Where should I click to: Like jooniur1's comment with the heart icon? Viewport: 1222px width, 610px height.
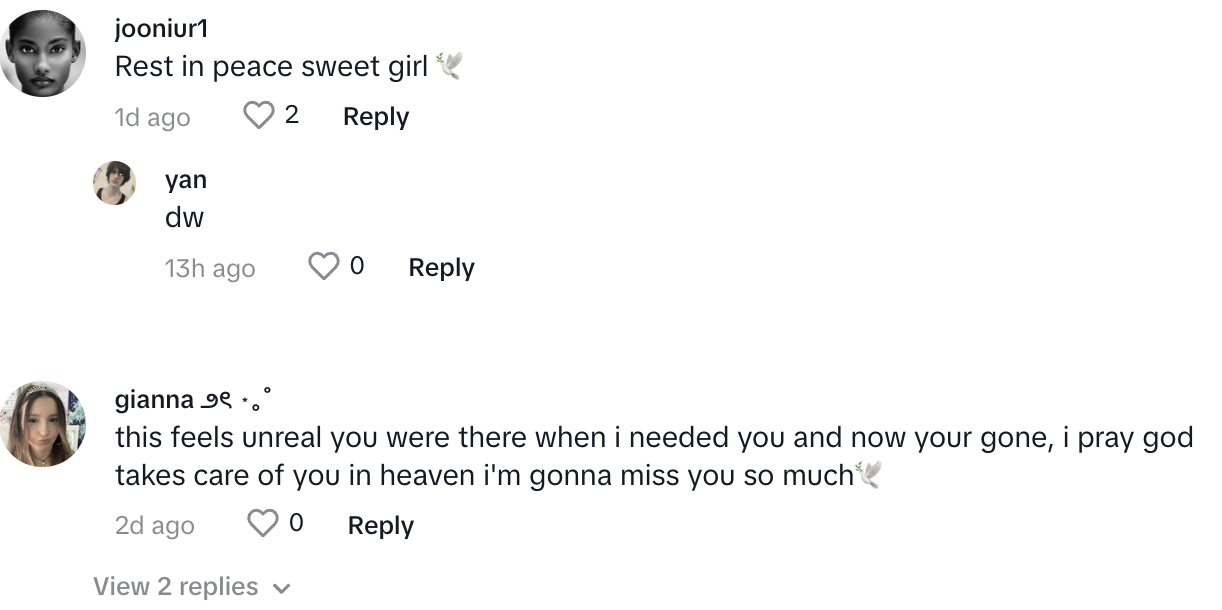(x=259, y=116)
